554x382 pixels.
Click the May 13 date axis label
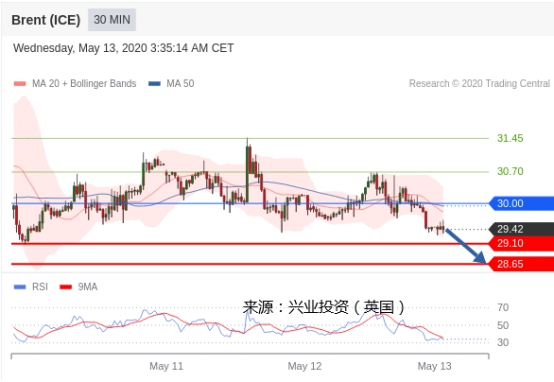(434, 366)
